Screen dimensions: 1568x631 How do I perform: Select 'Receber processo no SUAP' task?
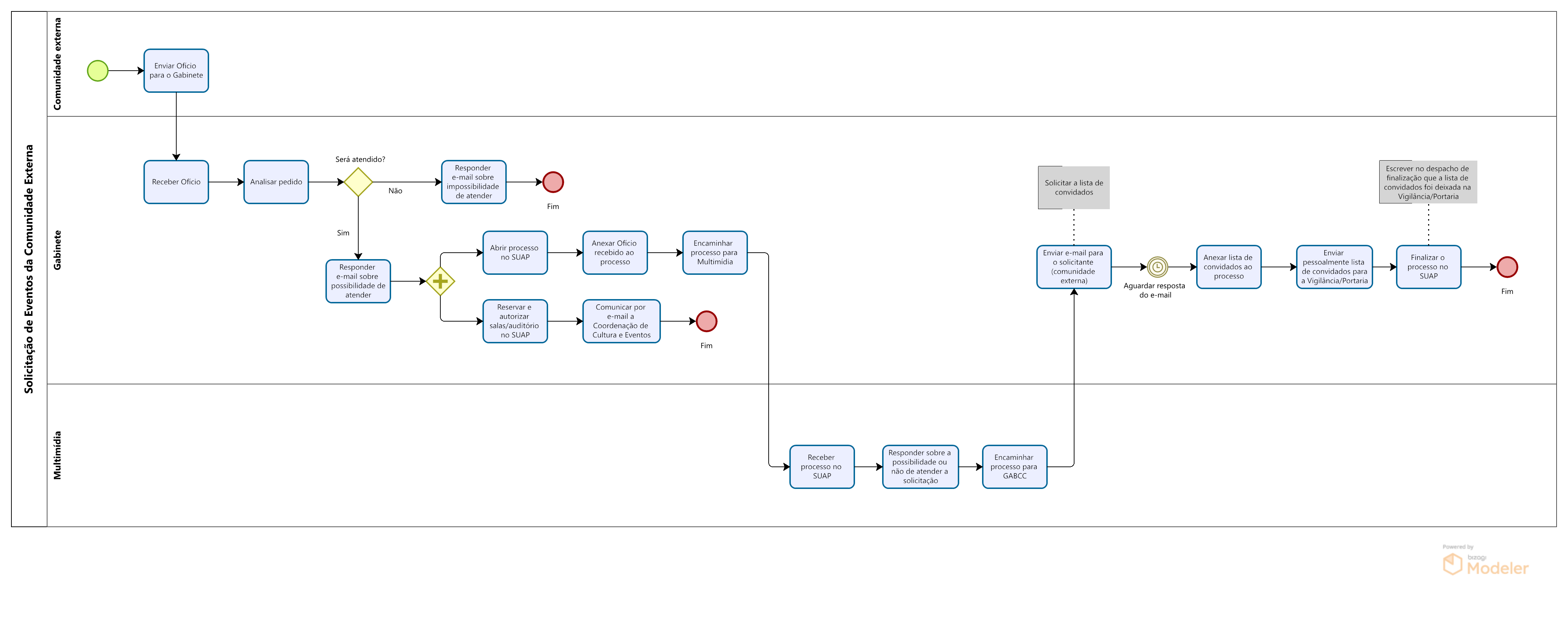pos(822,466)
